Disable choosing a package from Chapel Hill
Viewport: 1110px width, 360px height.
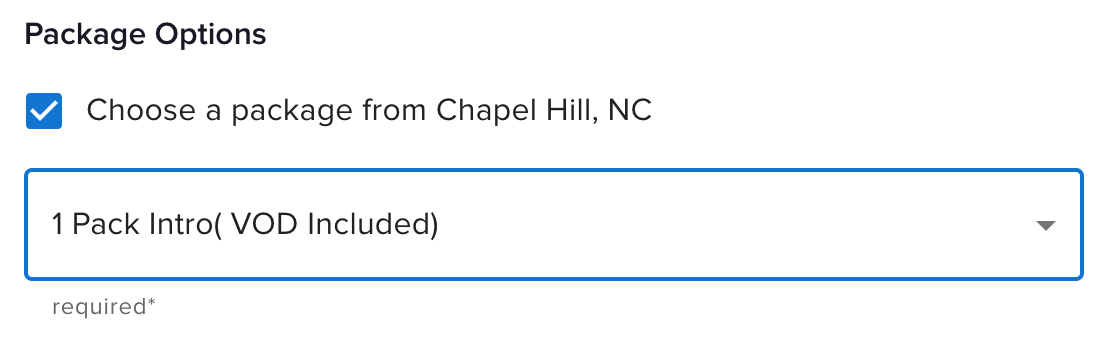coord(44,111)
